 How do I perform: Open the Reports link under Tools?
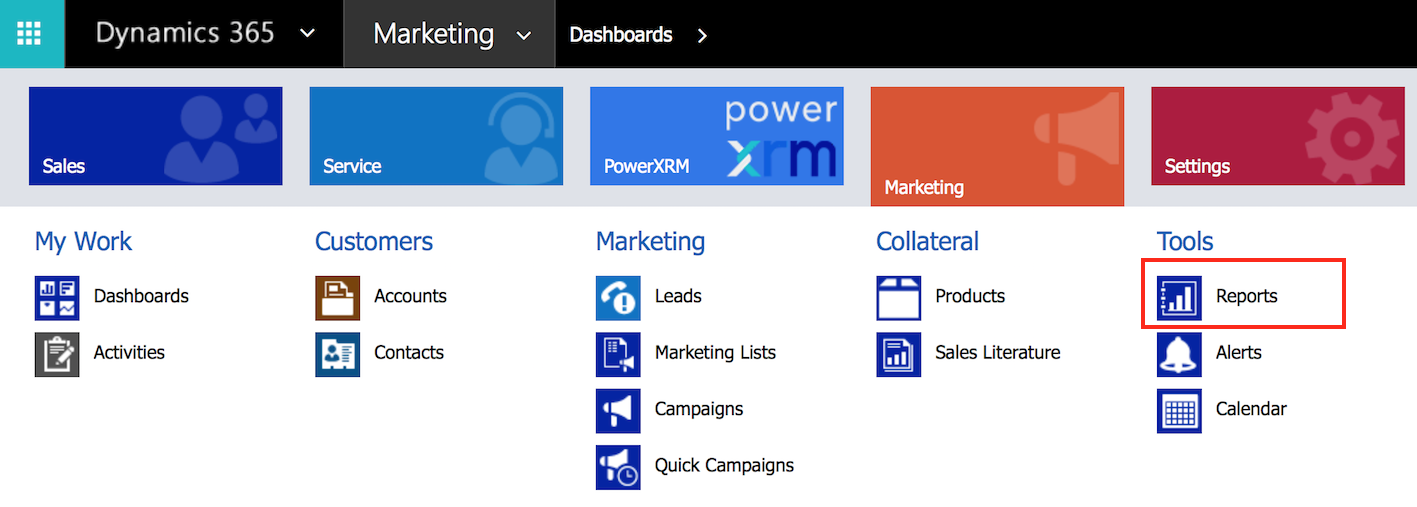pyautogui.click(x=1247, y=296)
